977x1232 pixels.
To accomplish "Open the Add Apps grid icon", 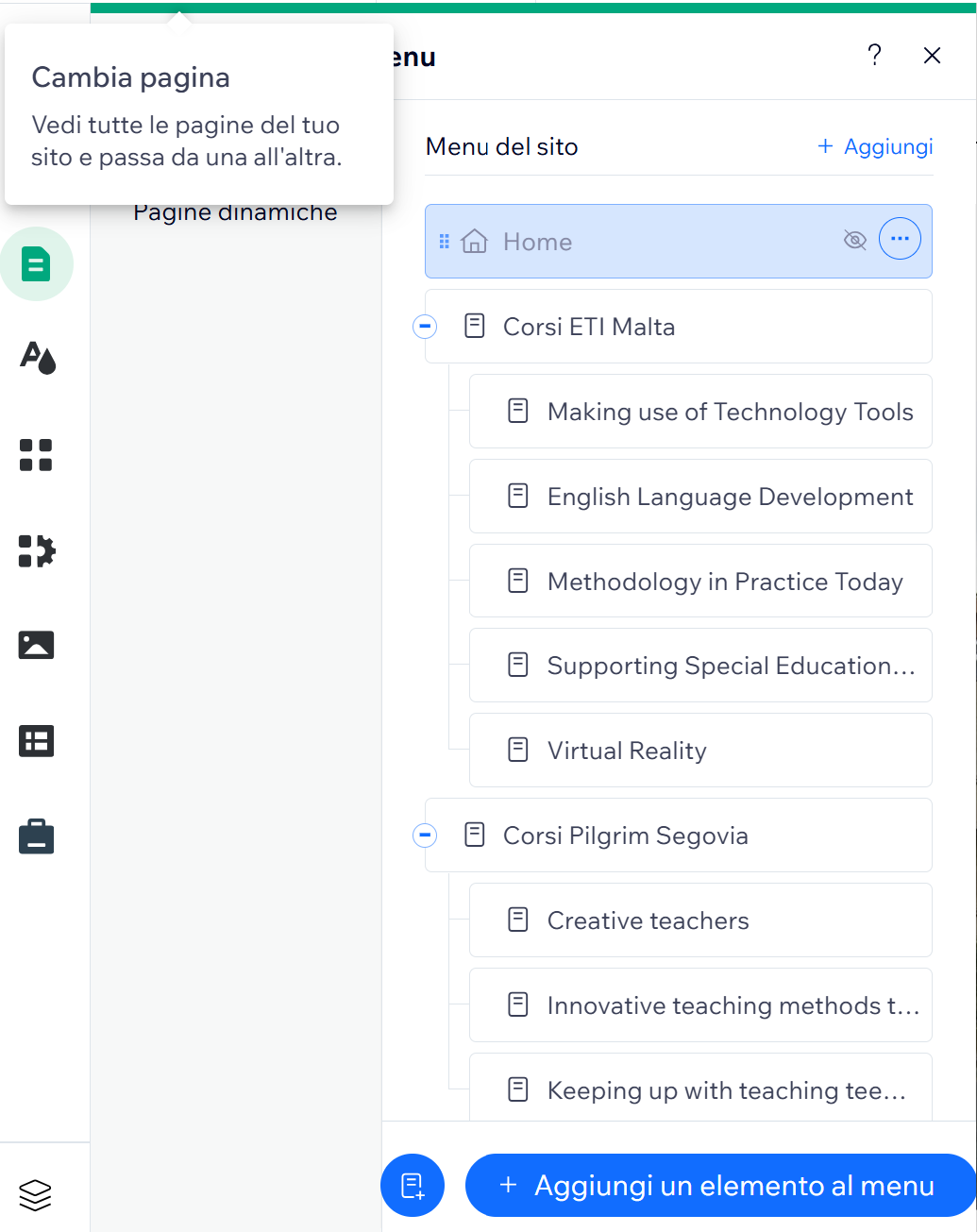I will [x=36, y=454].
